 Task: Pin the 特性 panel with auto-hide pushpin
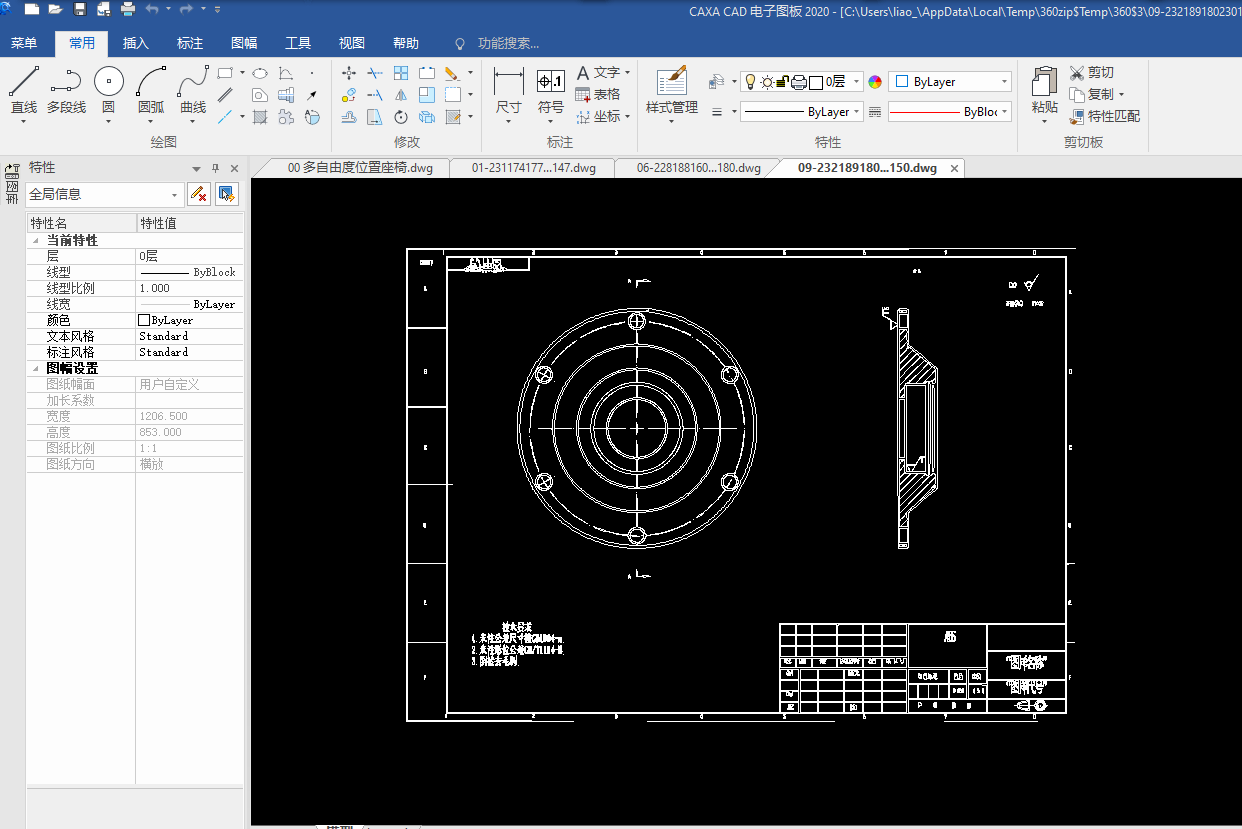pyautogui.click(x=215, y=169)
